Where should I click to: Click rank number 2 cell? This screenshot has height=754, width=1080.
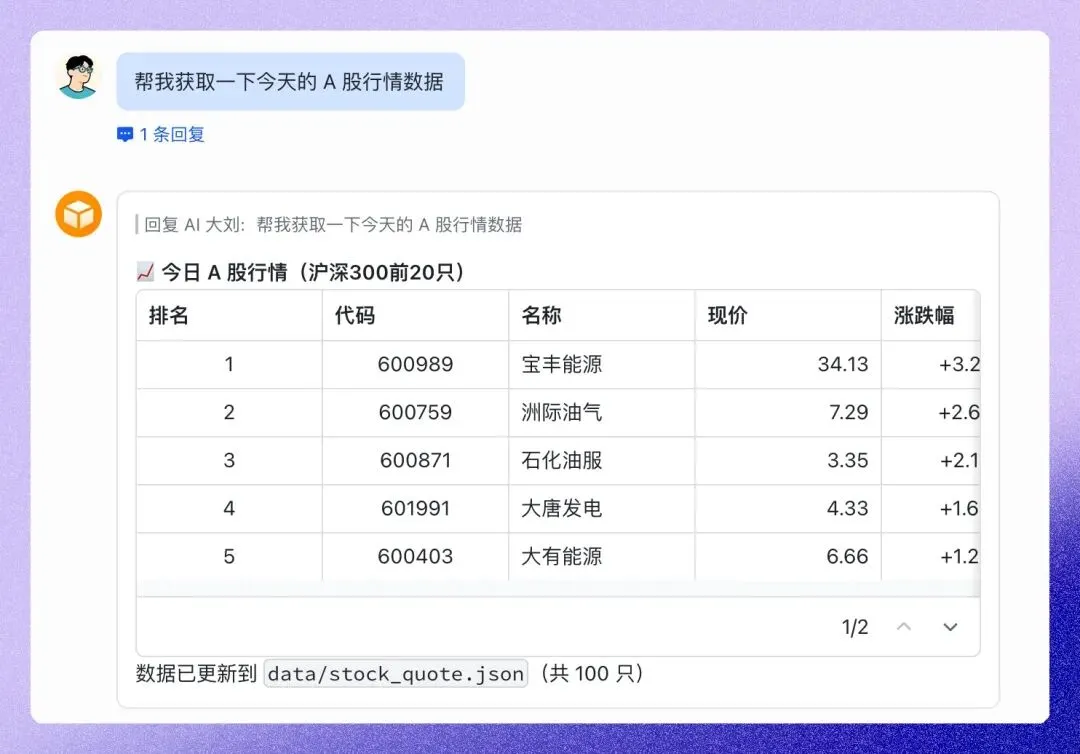[x=229, y=412]
